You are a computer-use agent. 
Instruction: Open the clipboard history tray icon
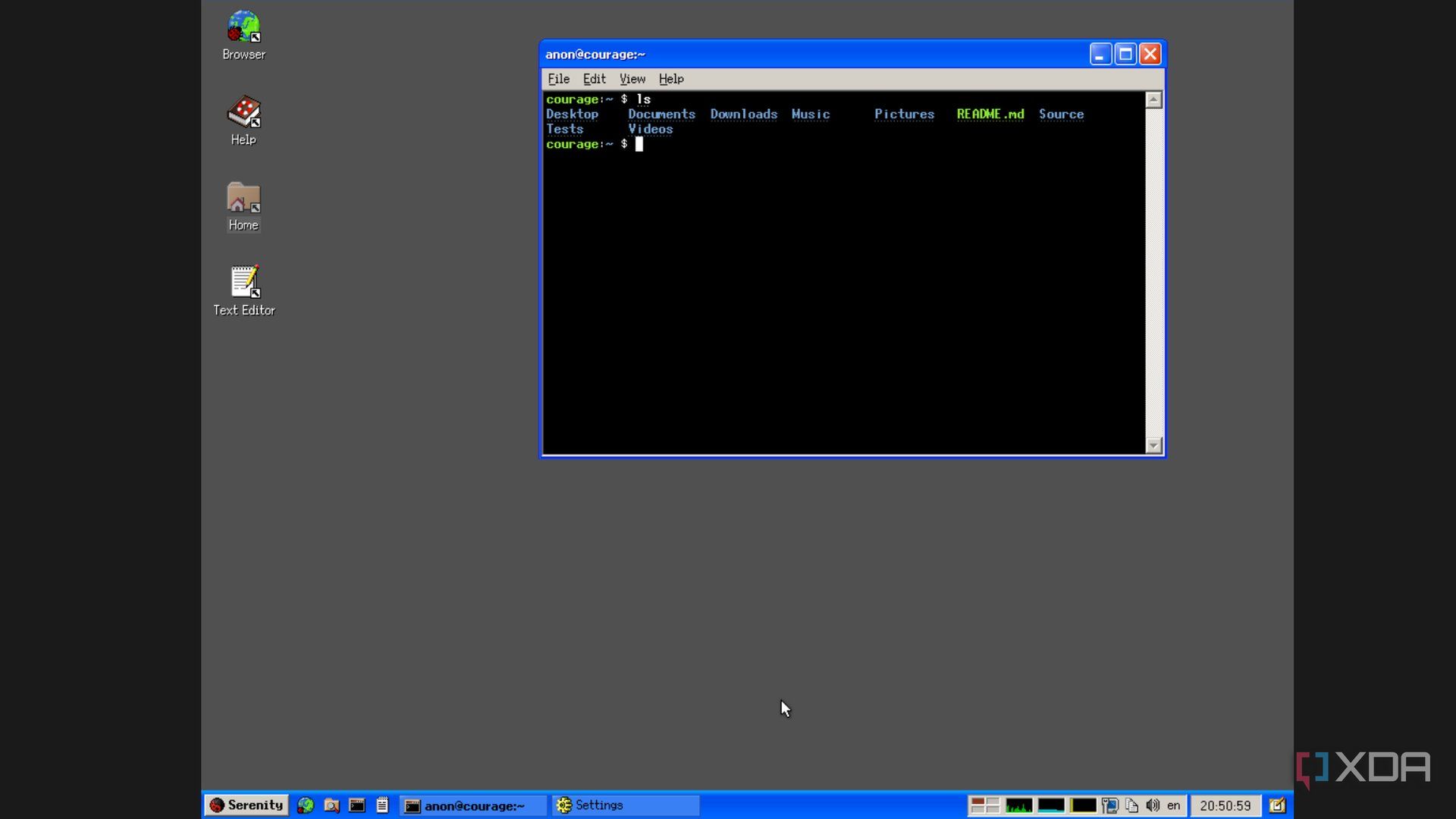pyautogui.click(x=1131, y=805)
